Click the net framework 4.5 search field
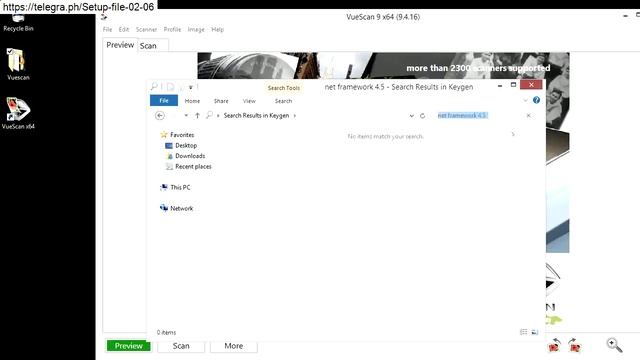The width and height of the screenshot is (640, 360). [480, 116]
